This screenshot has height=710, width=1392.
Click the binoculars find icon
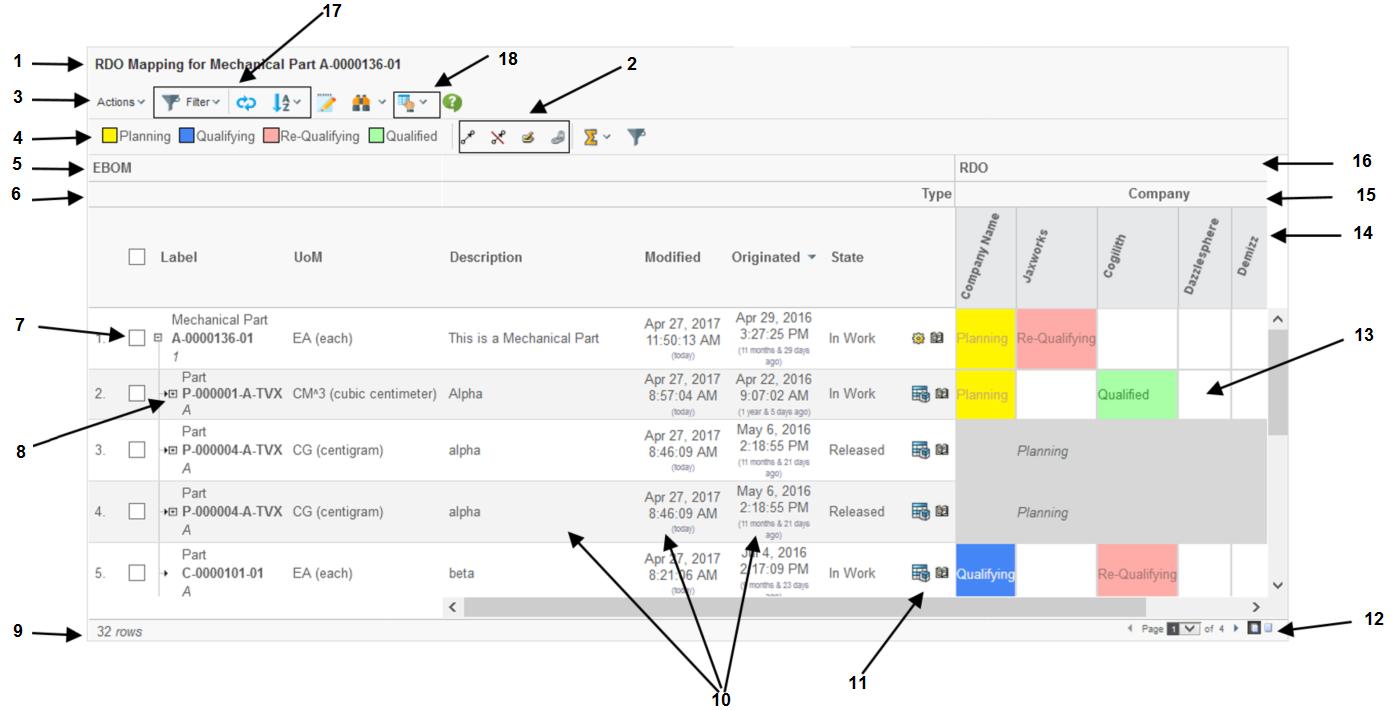point(362,102)
